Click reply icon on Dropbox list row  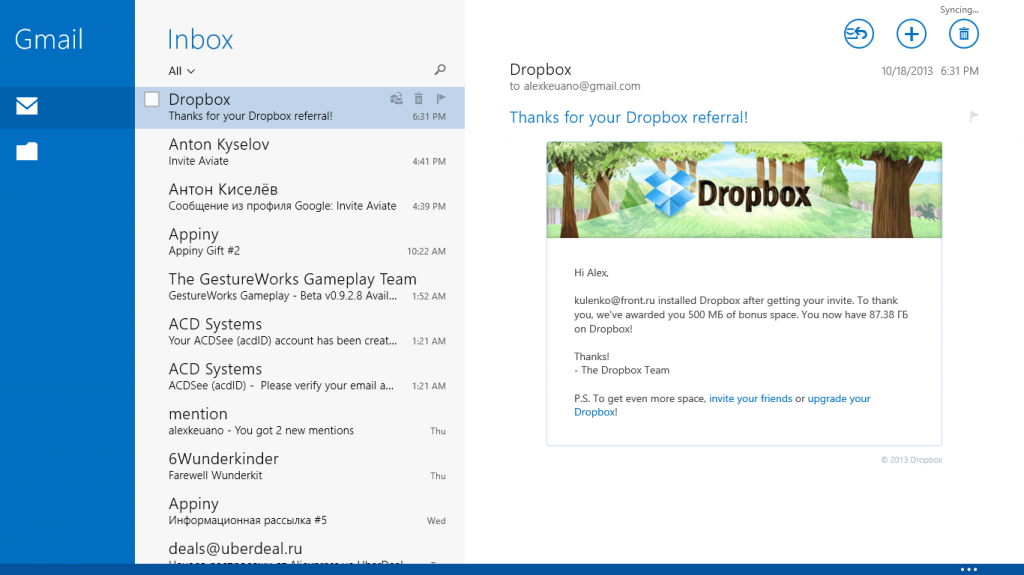coord(396,99)
